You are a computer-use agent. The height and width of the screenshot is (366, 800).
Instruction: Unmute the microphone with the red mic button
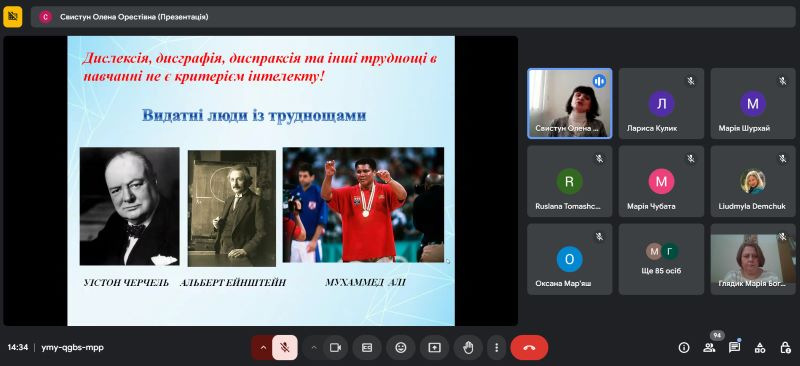(x=285, y=348)
